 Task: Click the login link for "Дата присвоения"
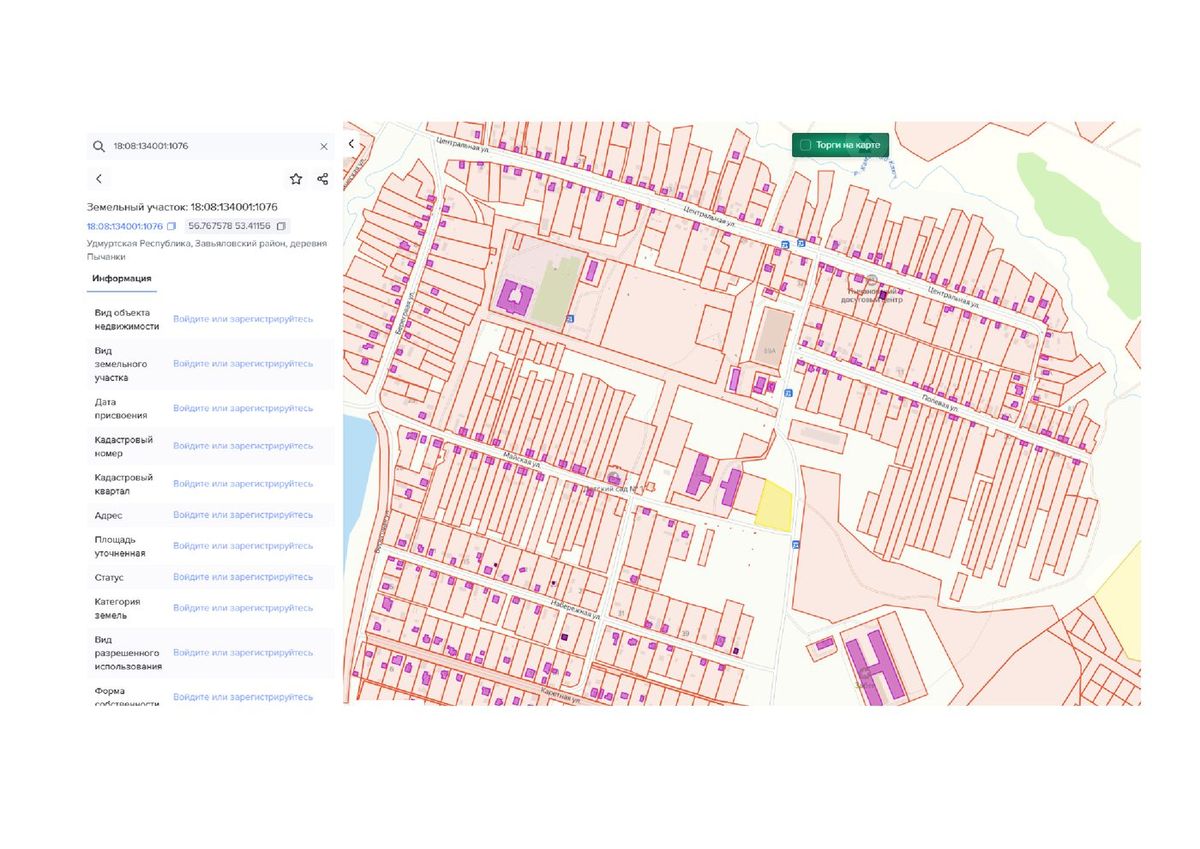[243, 408]
